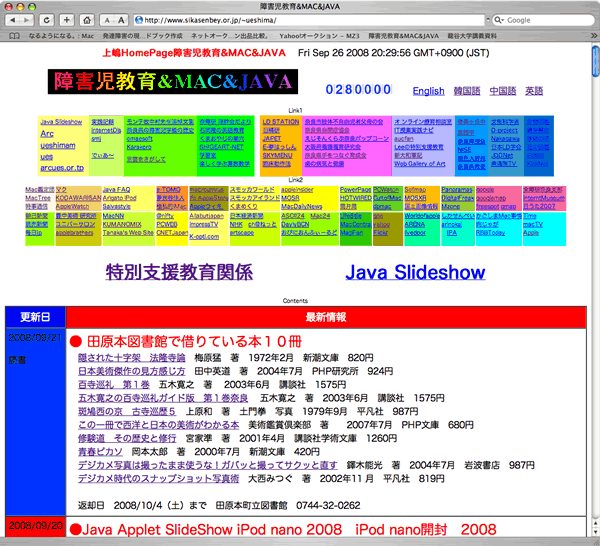This screenshot has height=546, width=600.
Task: Open the 英語 language link
Action: (x=534, y=91)
